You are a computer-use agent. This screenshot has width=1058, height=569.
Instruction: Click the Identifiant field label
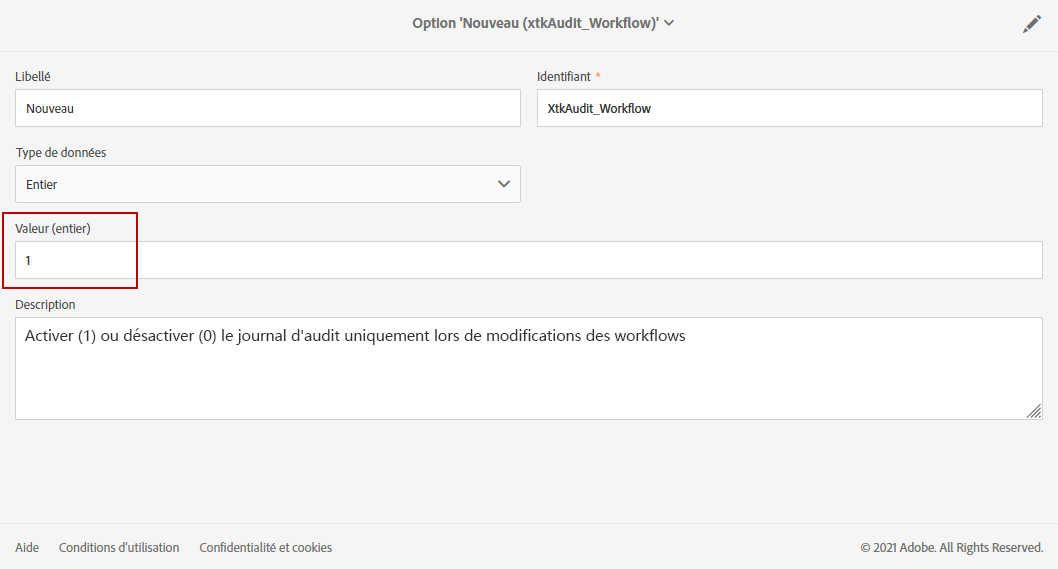pyautogui.click(x=563, y=76)
